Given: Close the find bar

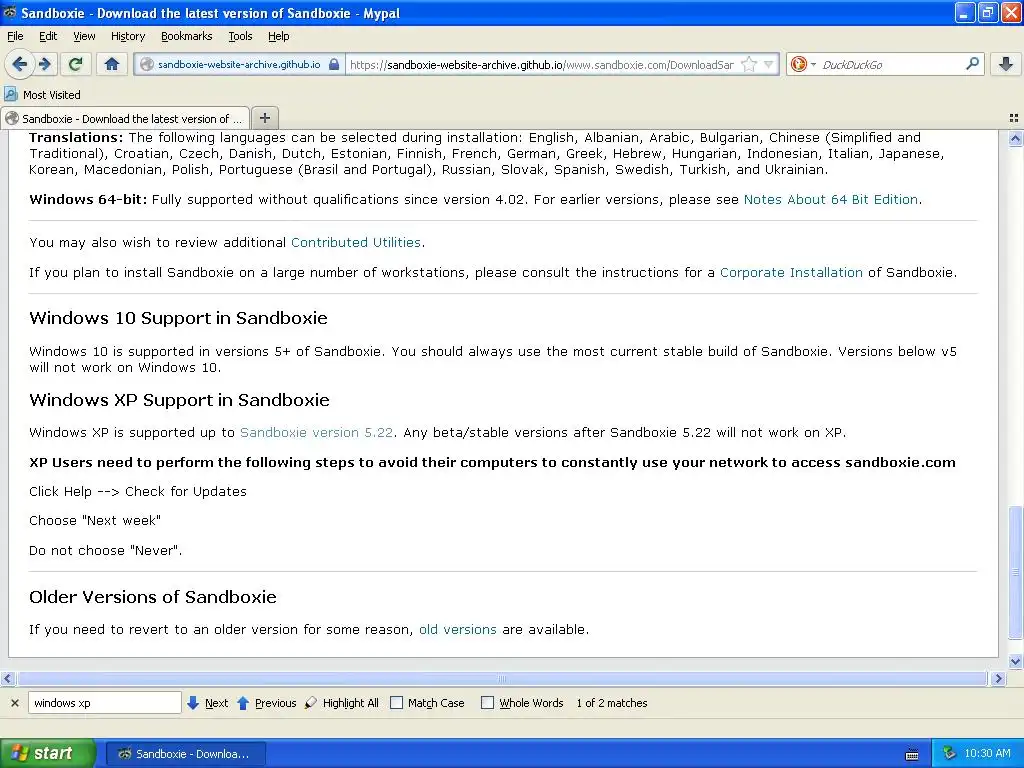Looking at the screenshot, I should [x=14, y=703].
